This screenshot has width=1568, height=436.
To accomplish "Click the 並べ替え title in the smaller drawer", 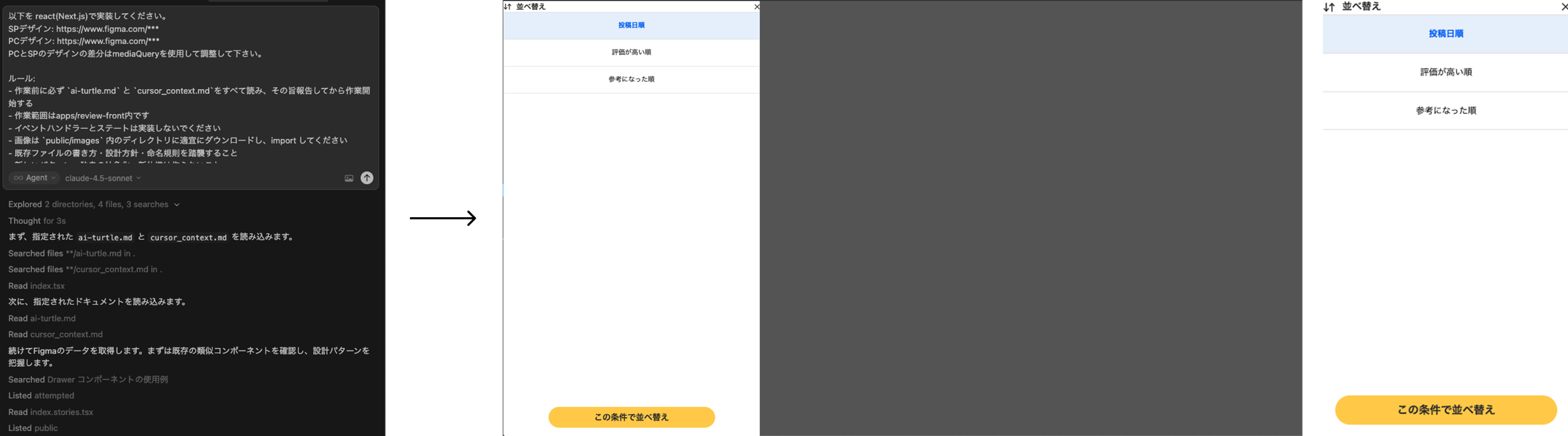I will [x=531, y=7].
